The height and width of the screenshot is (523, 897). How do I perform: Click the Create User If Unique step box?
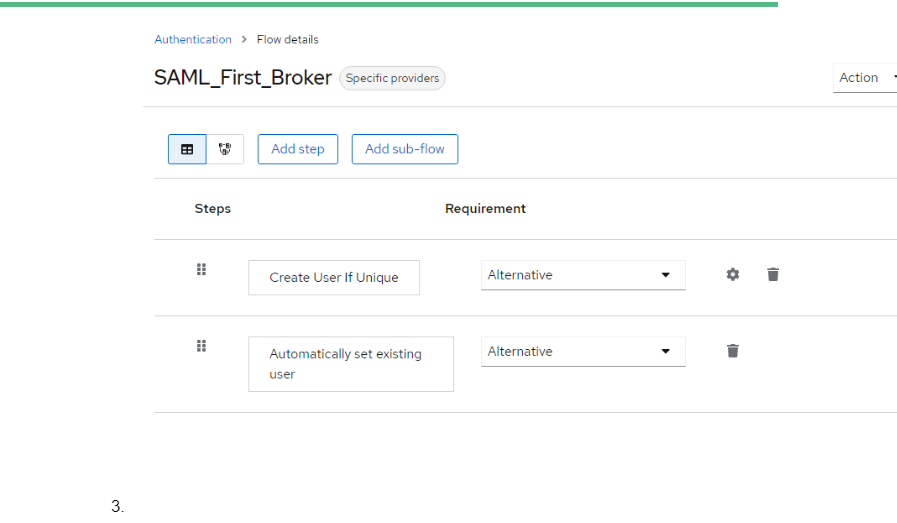334,278
